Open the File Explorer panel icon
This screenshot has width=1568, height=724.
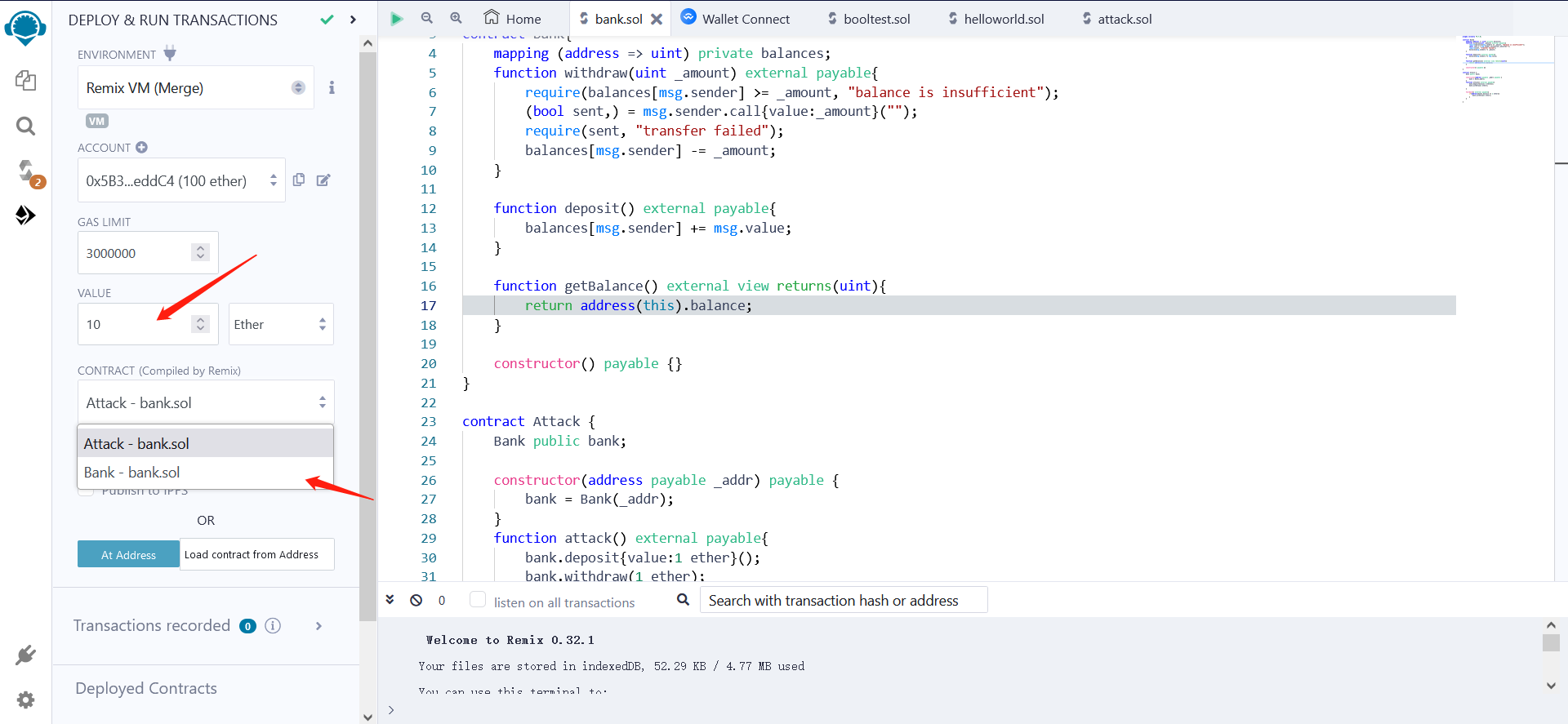click(25, 80)
